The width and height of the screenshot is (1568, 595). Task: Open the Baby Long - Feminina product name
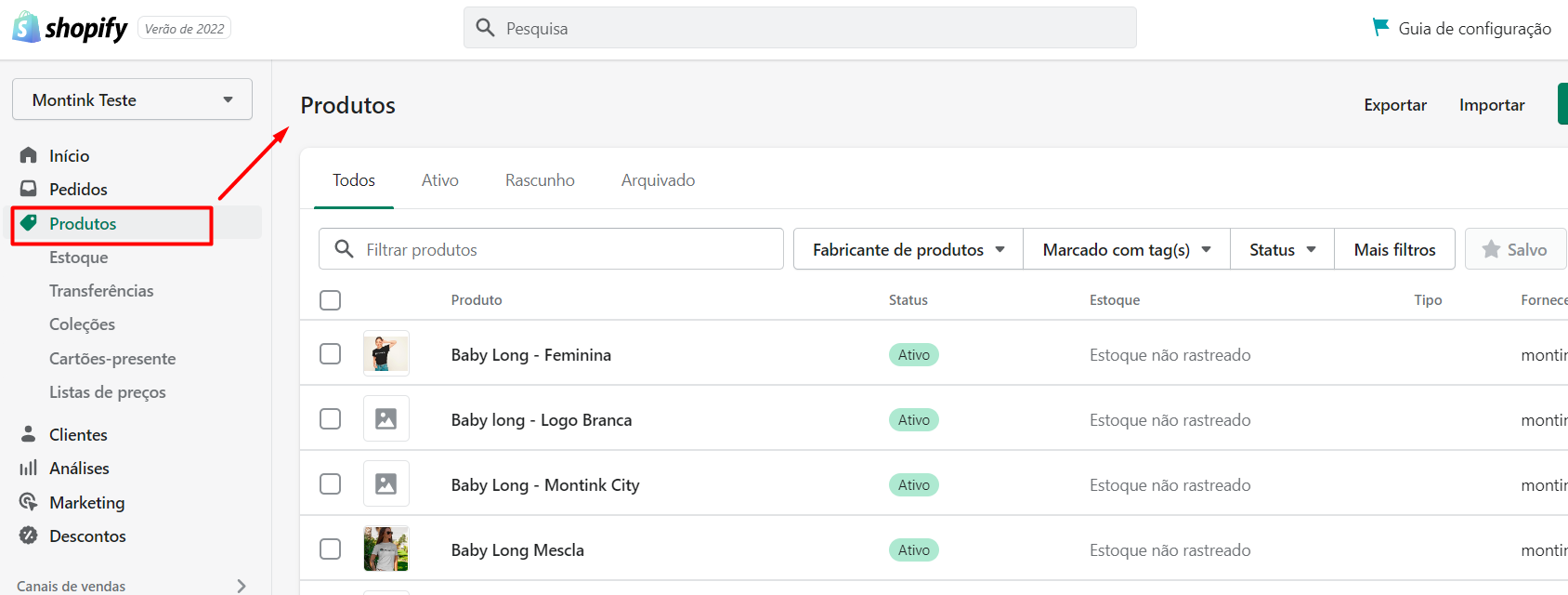pyautogui.click(x=531, y=354)
